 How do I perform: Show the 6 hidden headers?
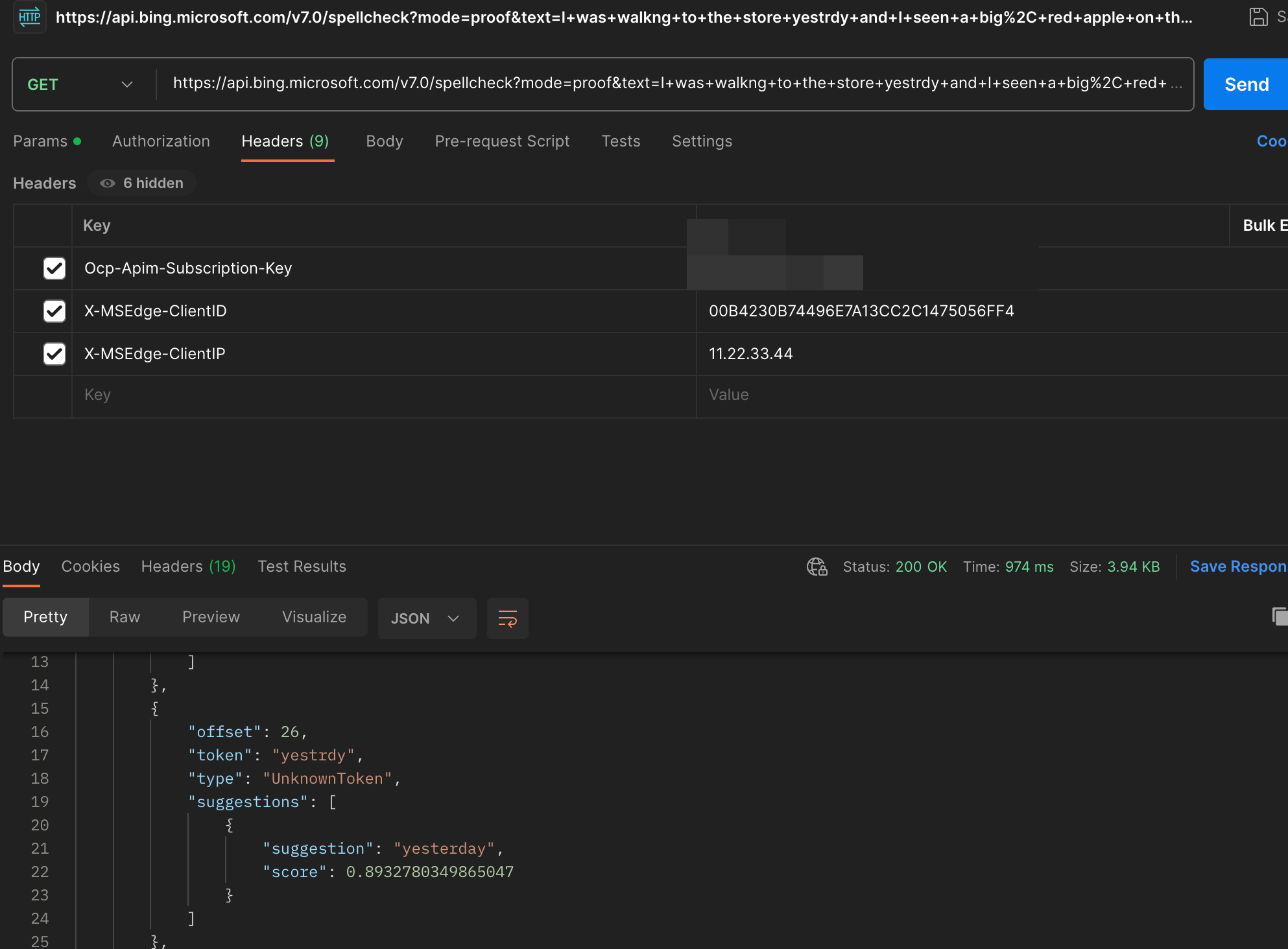click(141, 183)
